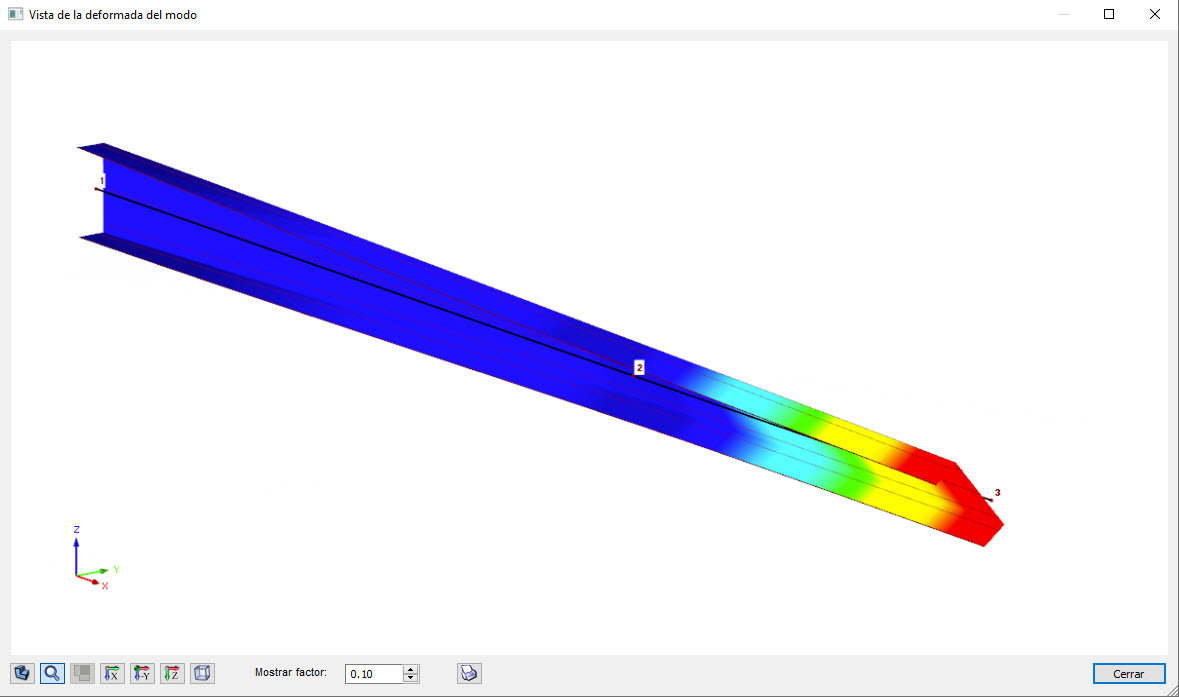Click the Mostrar factor label
Viewport: 1179px width, 697px height.
point(291,672)
